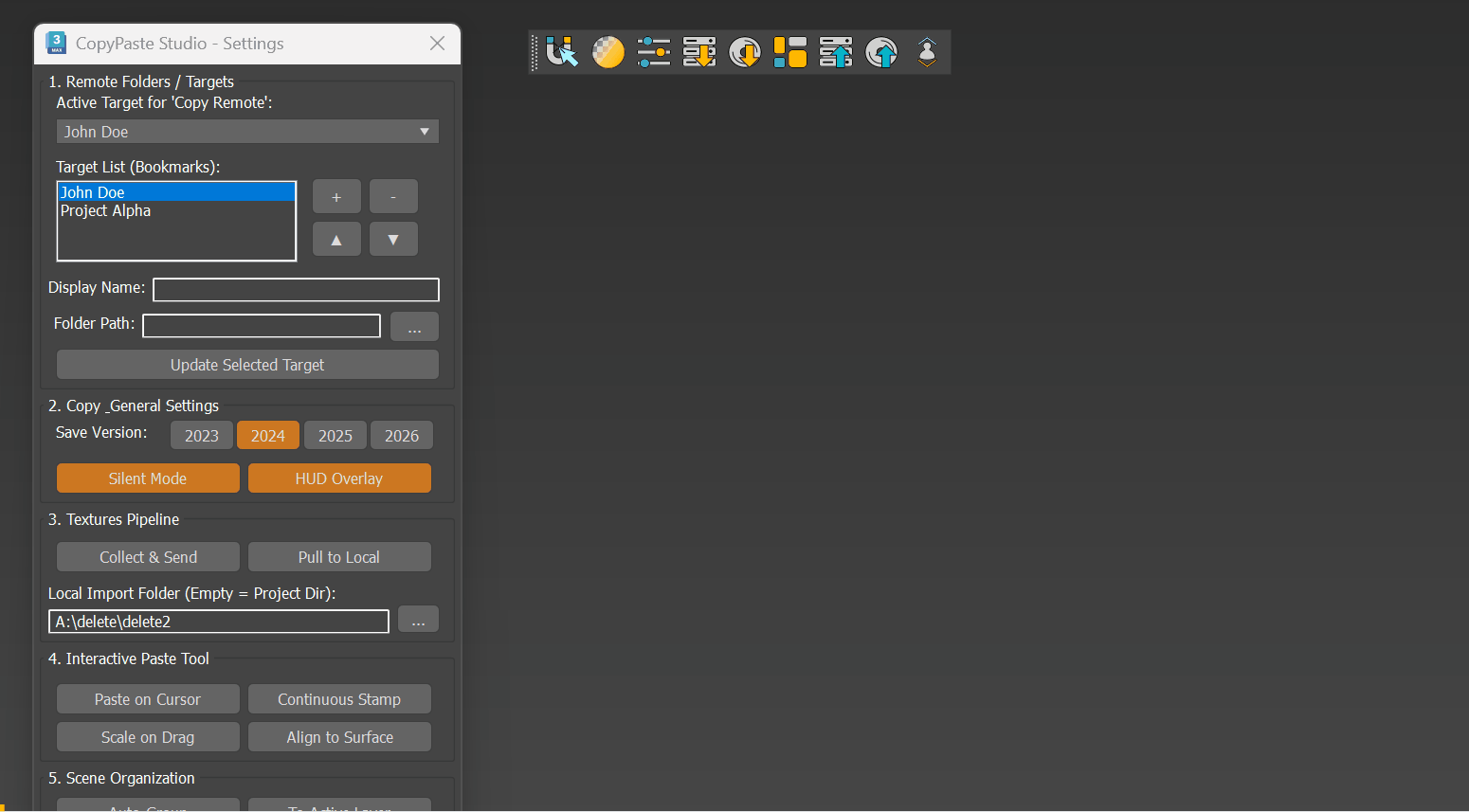Enable the Scale on Drag option

148,737
